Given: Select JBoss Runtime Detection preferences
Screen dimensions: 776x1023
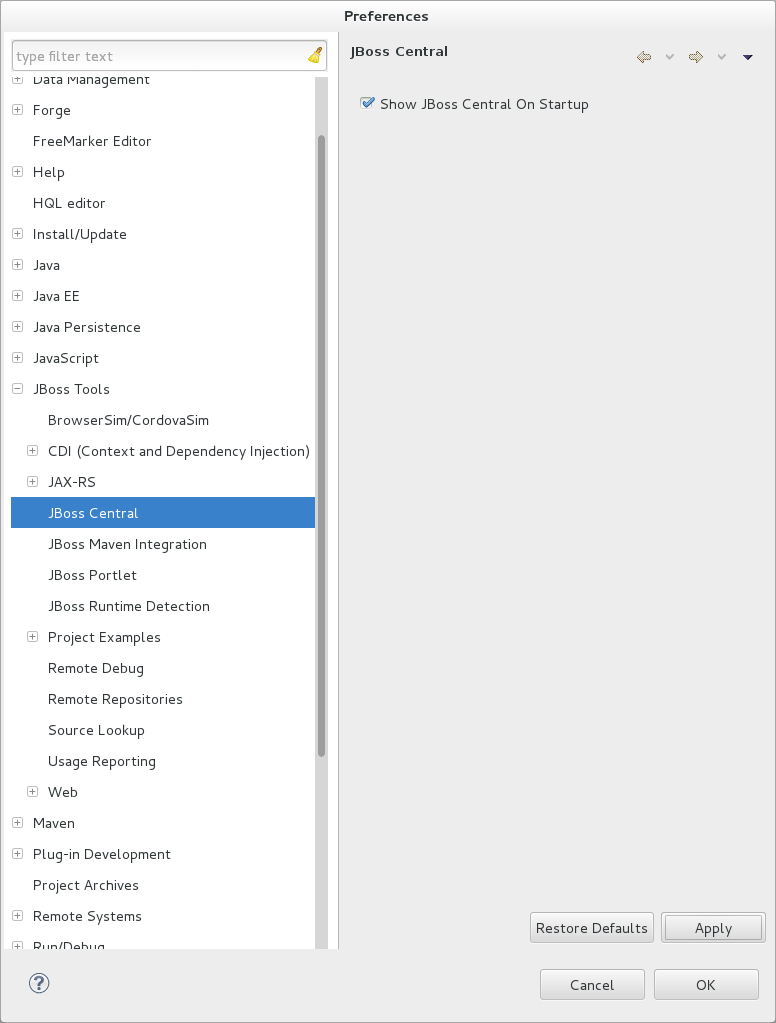Looking at the screenshot, I should point(128,606).
